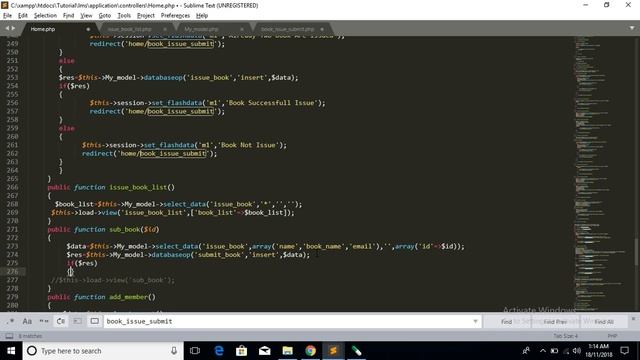
Task: Open the Goto menu
Action: click(104, 16)
